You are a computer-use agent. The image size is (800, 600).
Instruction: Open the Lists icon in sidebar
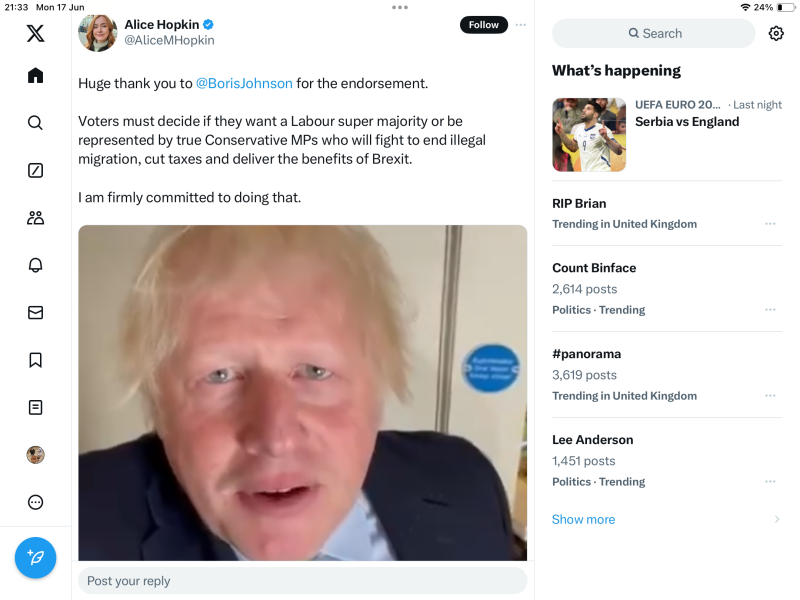click(35, 407)
